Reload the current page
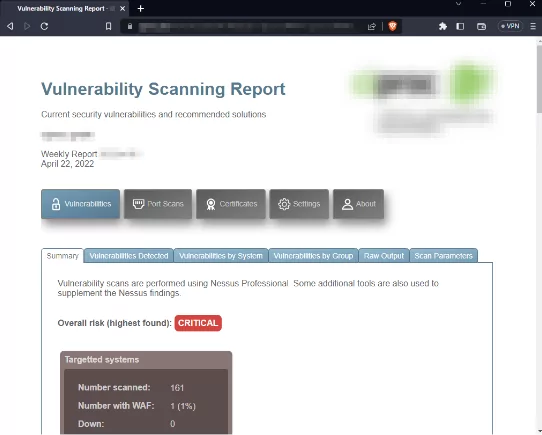The height and width of the screenshot is (435, 542). [44, 26]
